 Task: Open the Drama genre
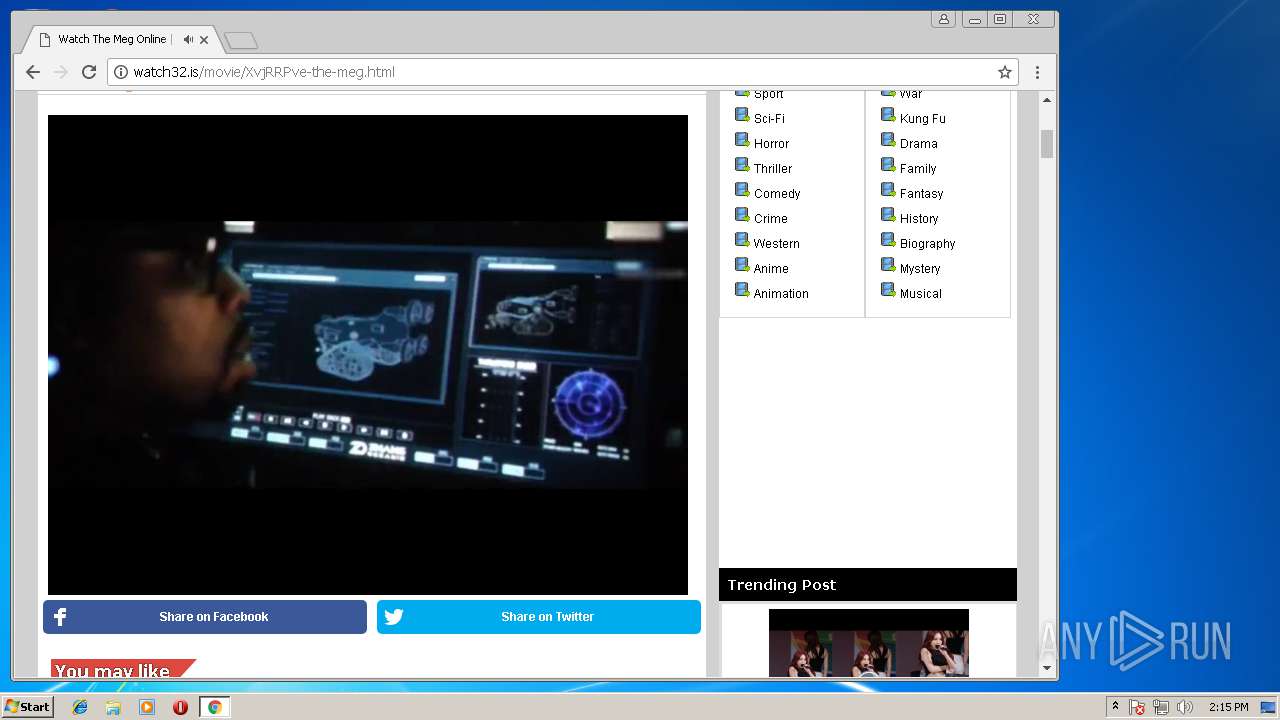pos(919,143)
